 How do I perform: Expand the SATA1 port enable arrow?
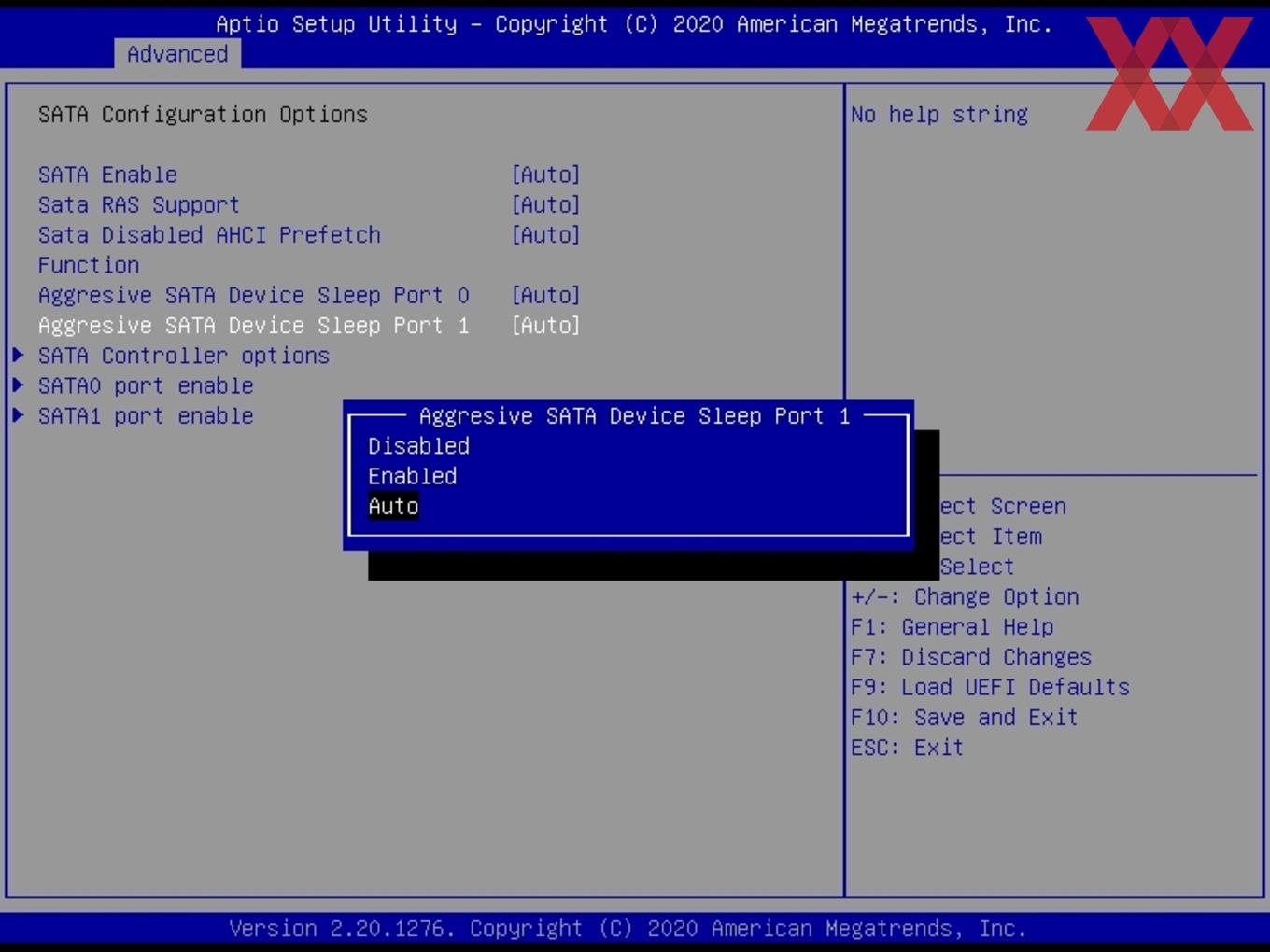(18, 414)
